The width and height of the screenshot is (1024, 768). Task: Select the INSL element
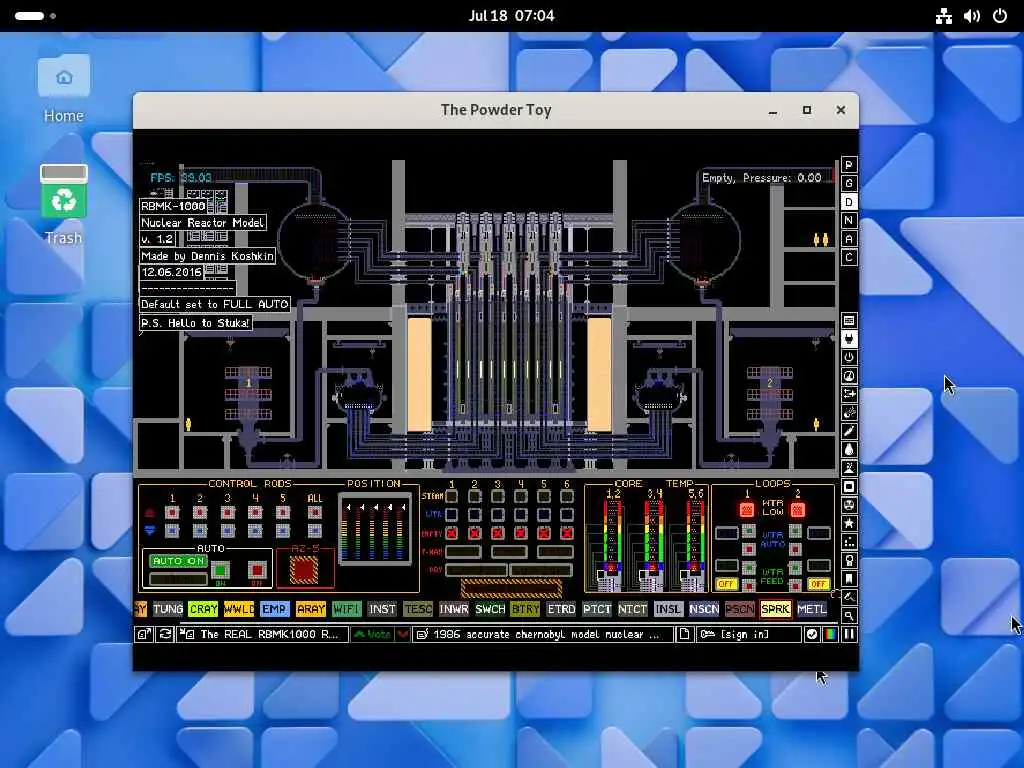pos(668,609)
